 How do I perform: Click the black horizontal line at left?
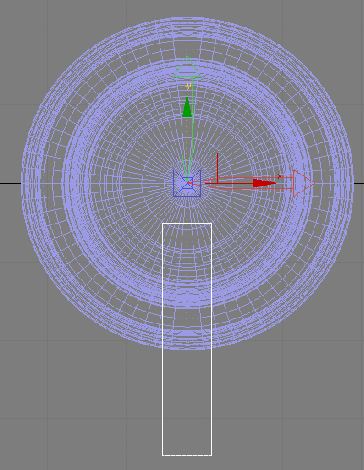10,183
